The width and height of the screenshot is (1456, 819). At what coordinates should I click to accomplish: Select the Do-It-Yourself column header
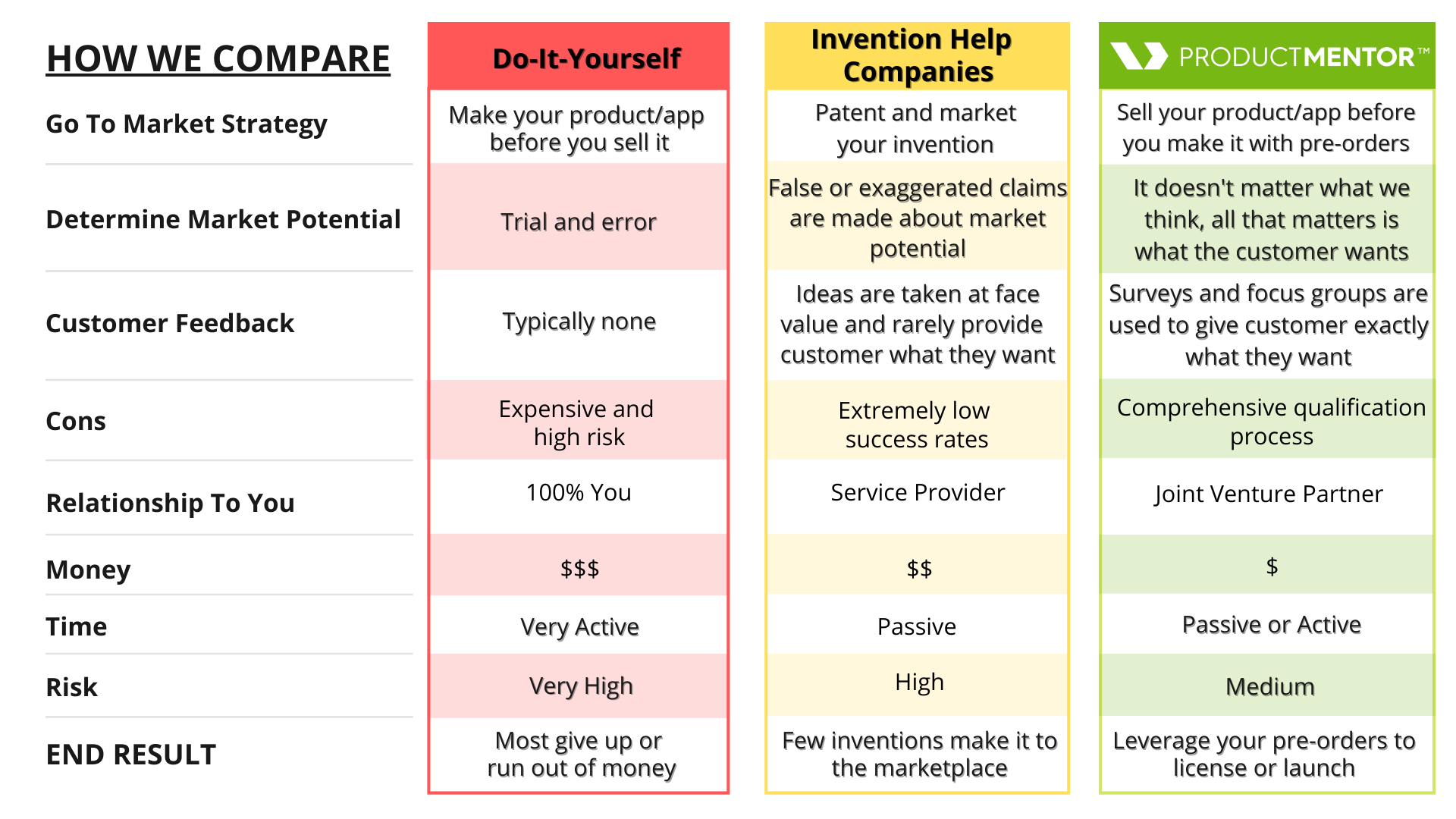586,58
